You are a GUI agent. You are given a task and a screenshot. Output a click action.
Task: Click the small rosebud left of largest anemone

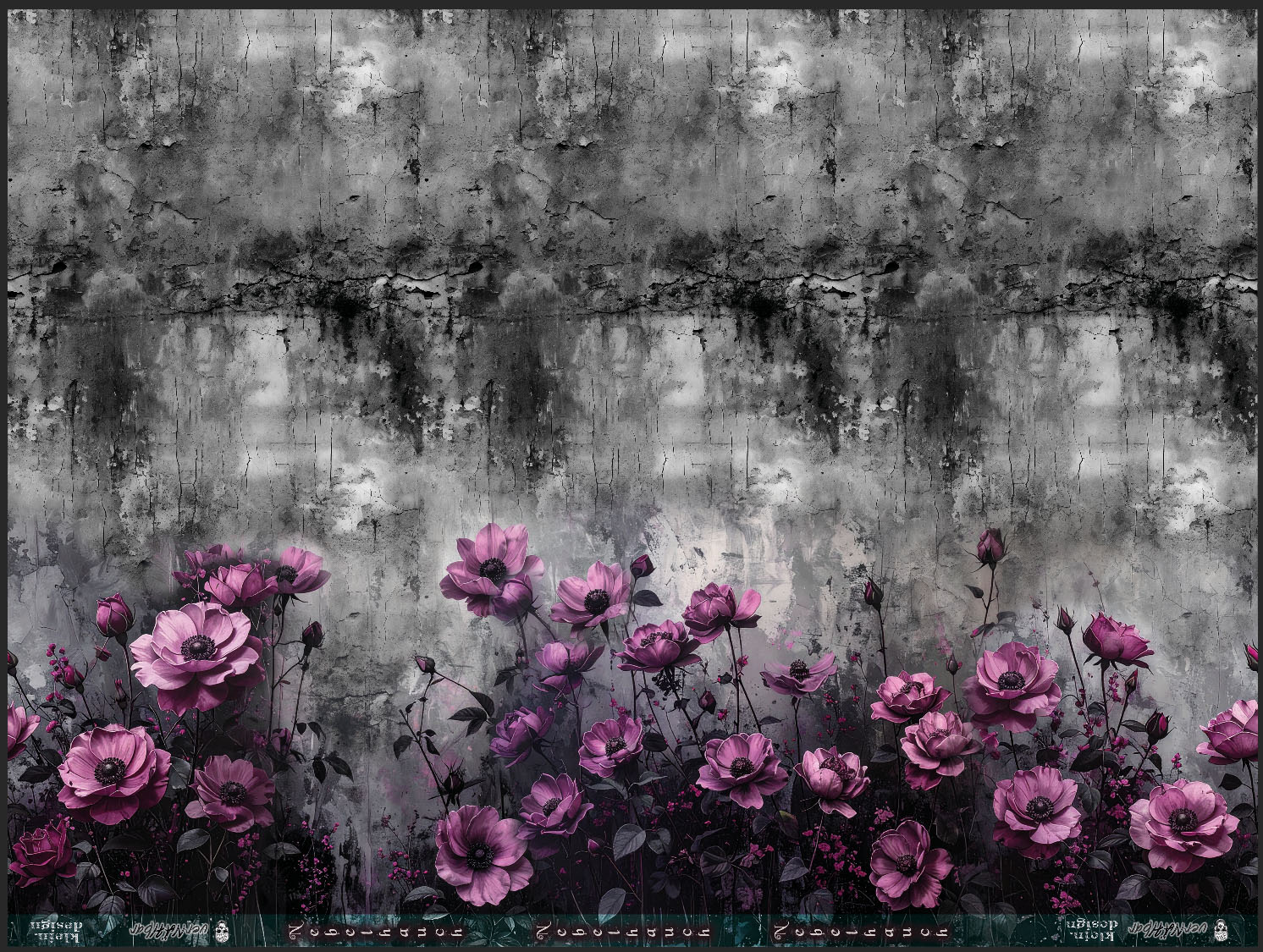pos(113,615)
